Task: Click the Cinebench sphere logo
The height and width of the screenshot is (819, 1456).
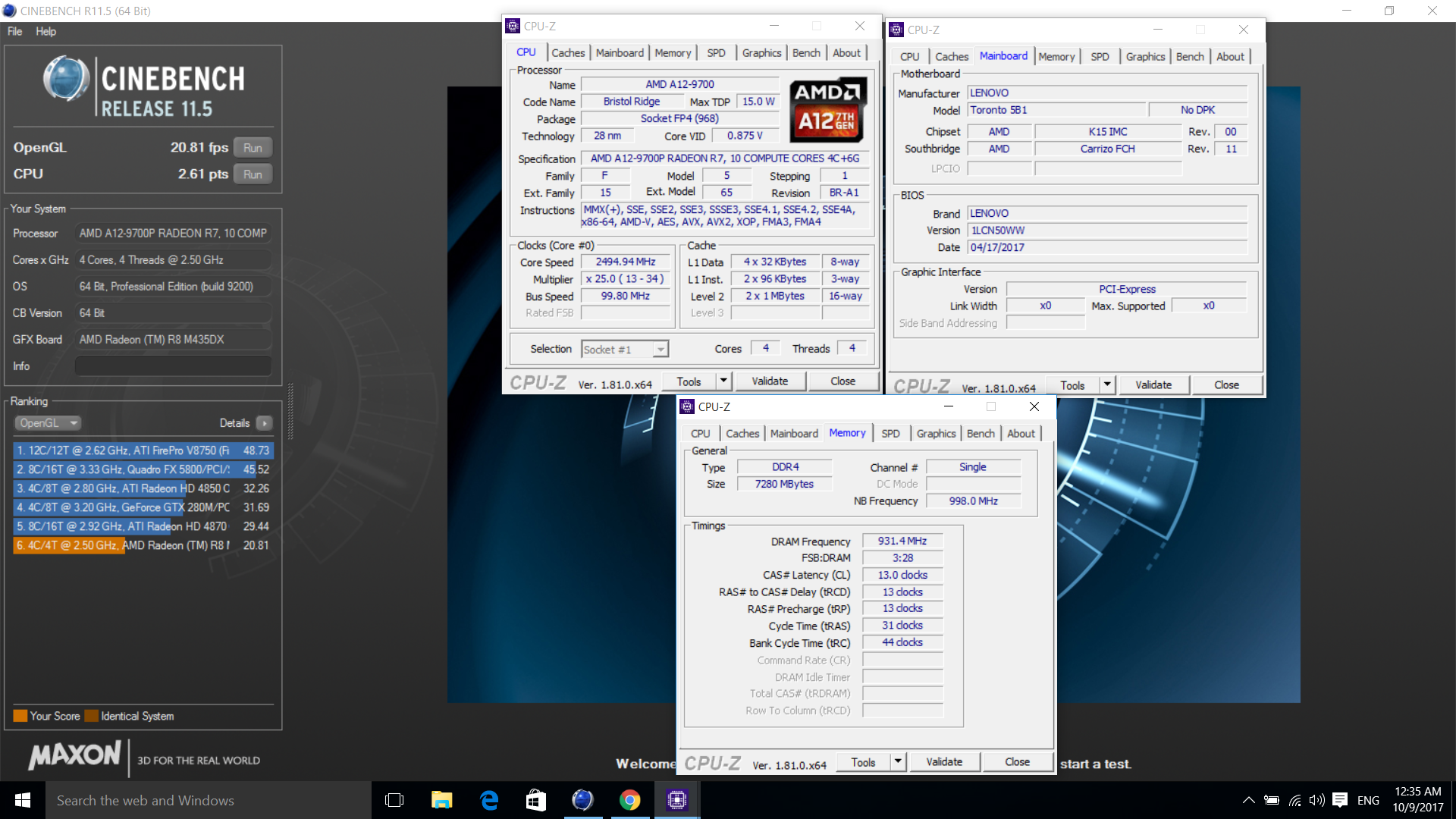Action: (67, 79)
